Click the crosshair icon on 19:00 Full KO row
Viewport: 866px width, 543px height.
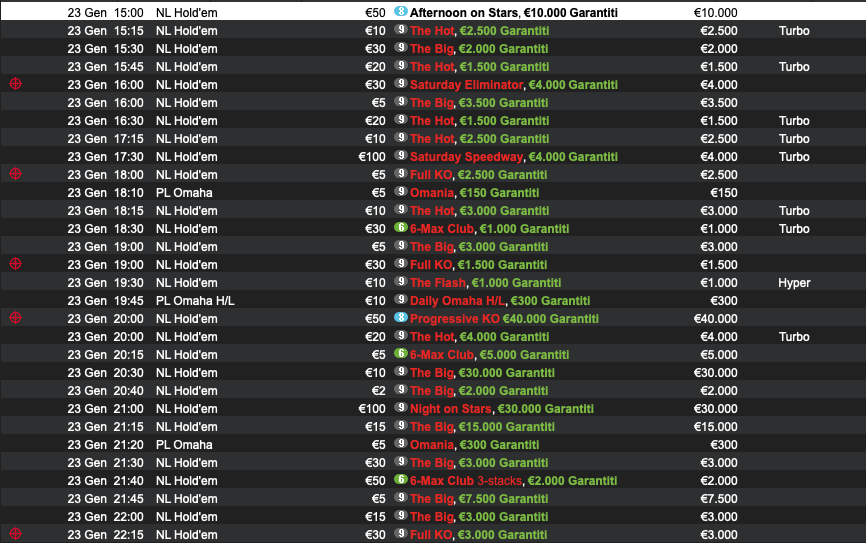point(15,264)
